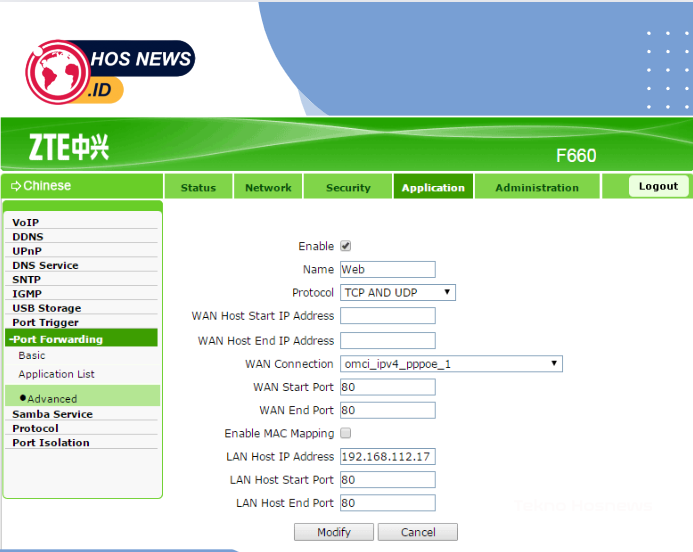Collapse the Port Forwarding menu section
This screenshot has width=693, height=552.
pos(58,339)
